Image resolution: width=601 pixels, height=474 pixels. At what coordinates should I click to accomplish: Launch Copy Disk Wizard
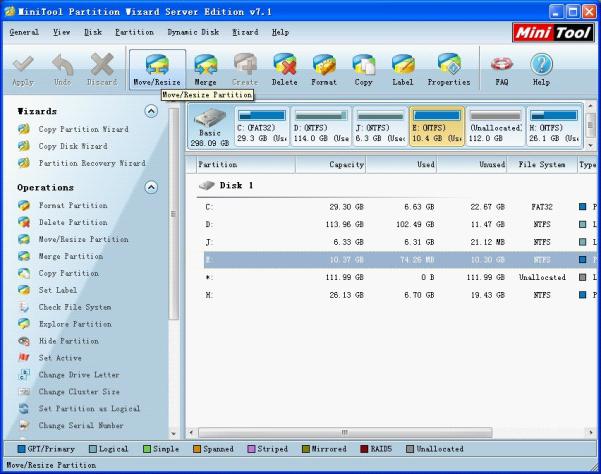click(x=62, y=146)
